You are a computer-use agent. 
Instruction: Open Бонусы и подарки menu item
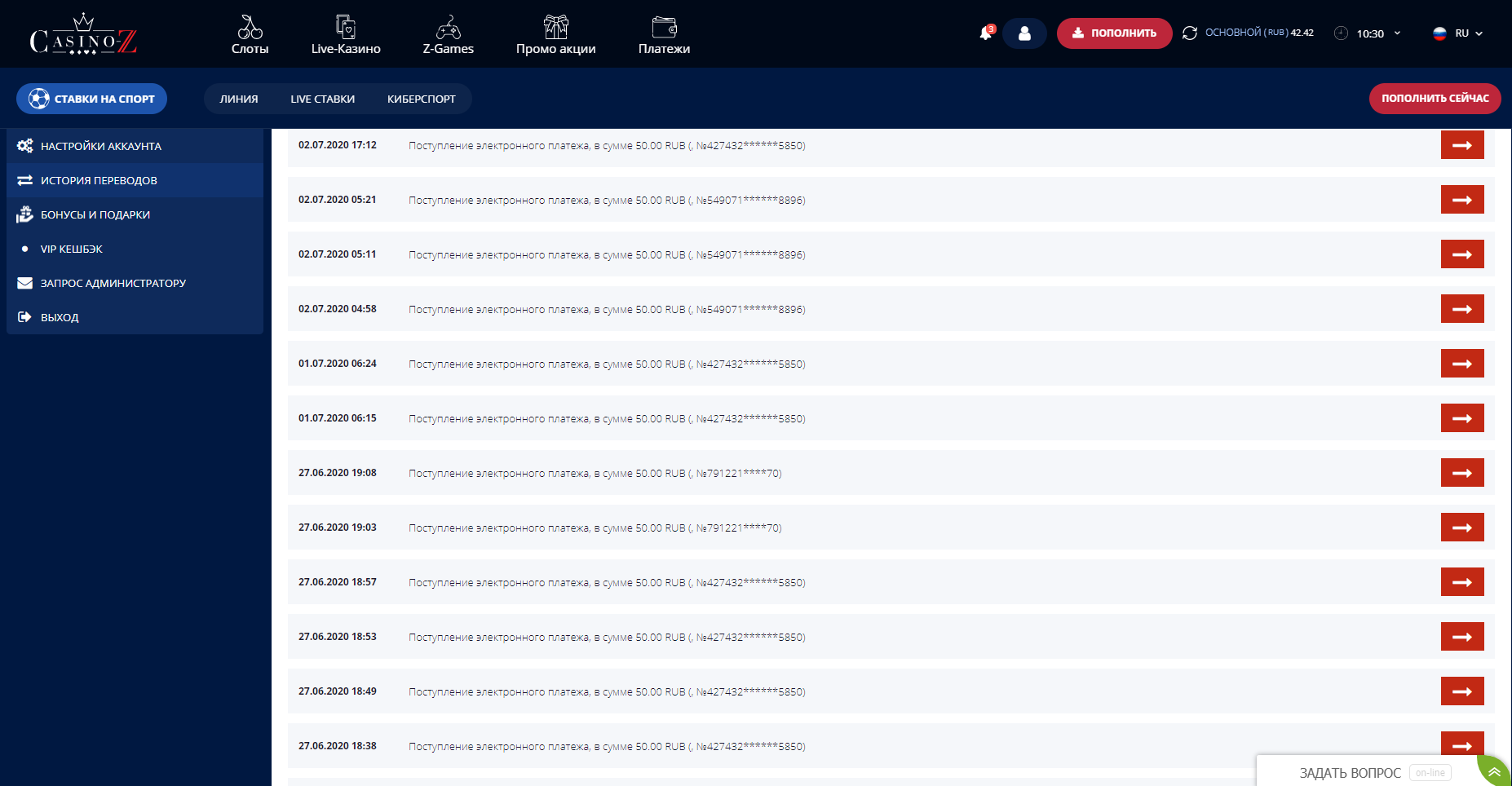[135, 214]
